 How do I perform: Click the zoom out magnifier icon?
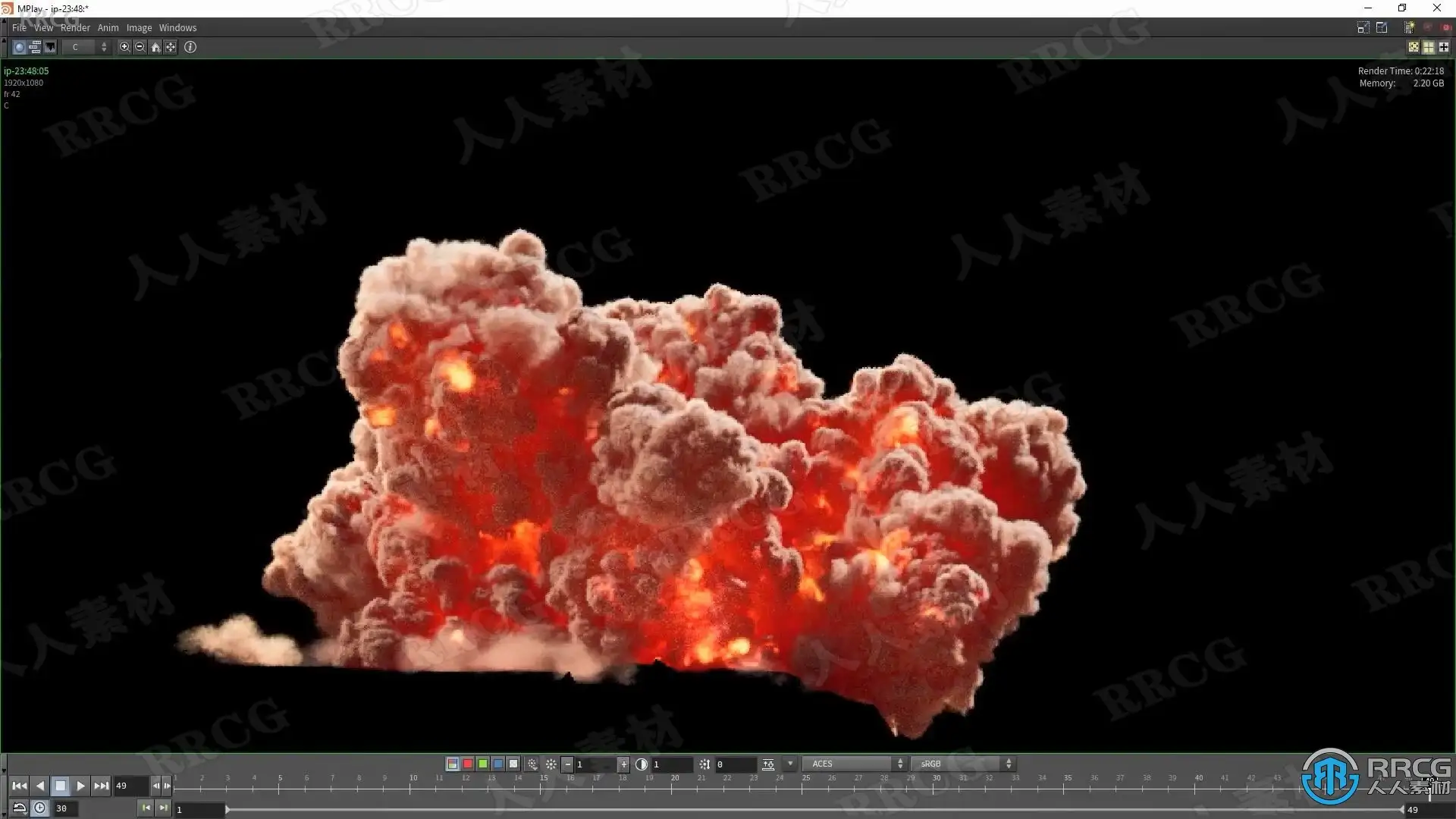[140, 47]
